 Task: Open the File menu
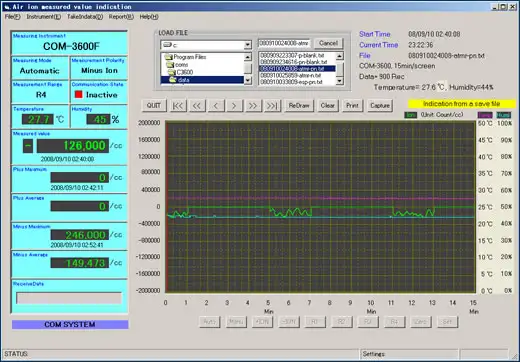12,17
